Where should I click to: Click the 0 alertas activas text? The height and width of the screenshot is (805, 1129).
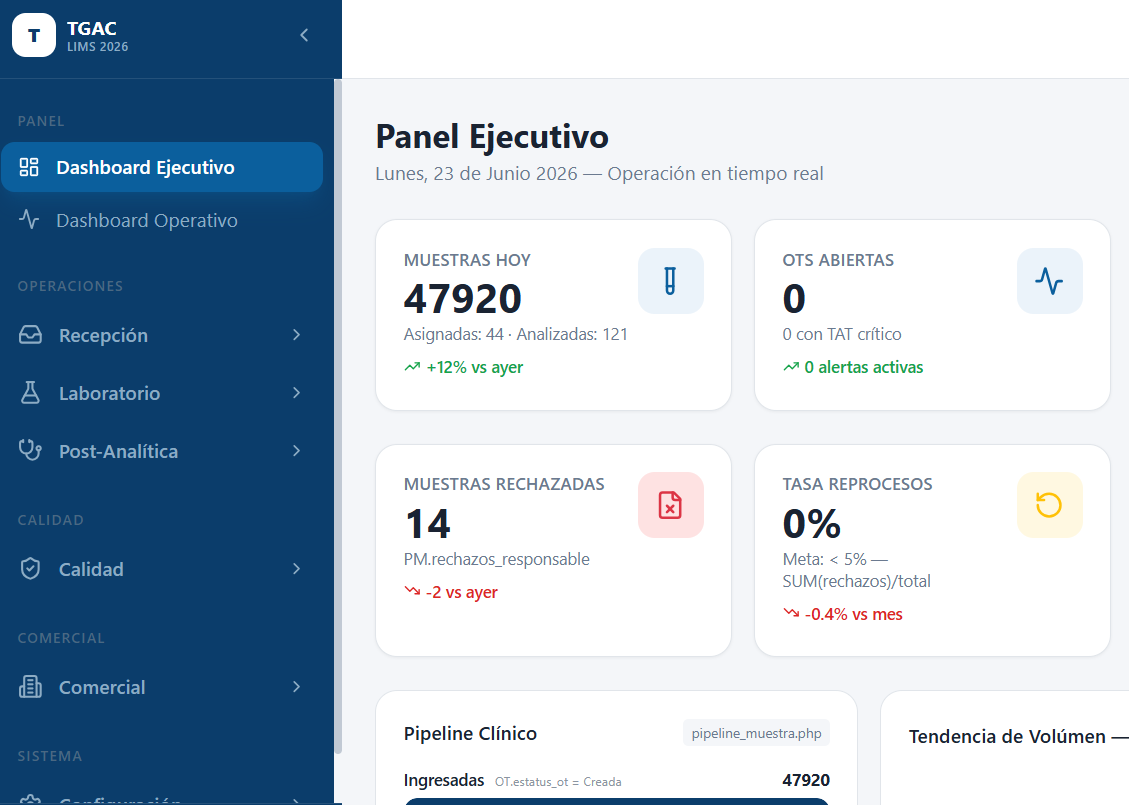[x=863, y=367]
